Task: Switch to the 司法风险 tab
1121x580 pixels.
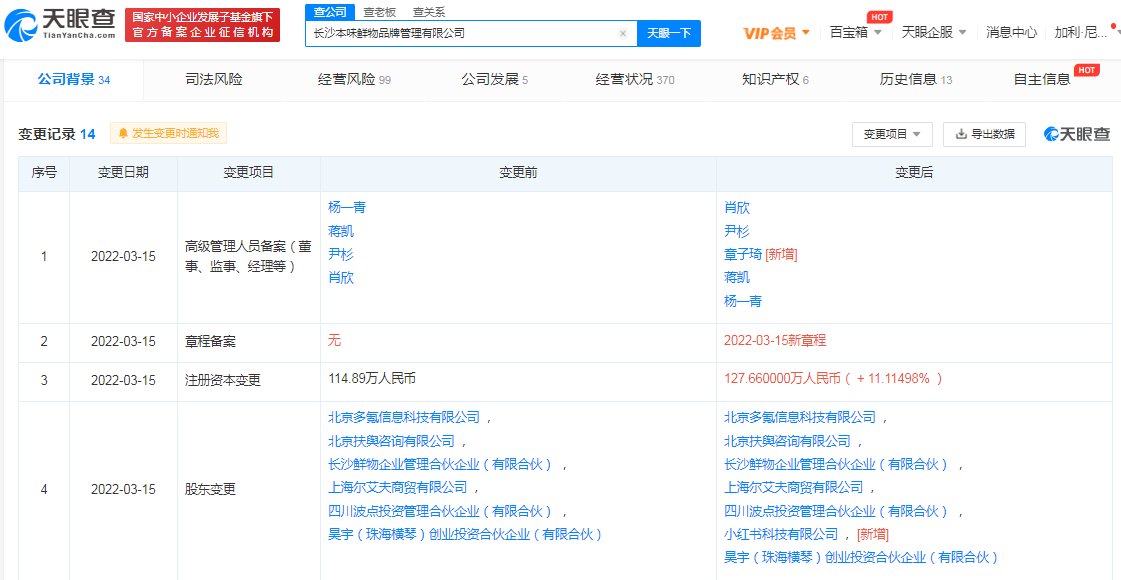Action: click(x=214, y=79)
